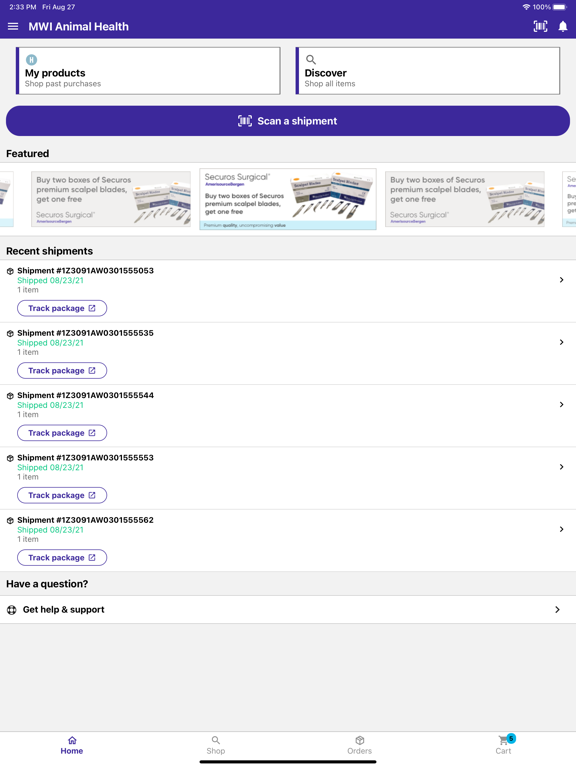Open the left Securos scalpel blades promo banner
The height and width of the screenshot is (768, 576).
coord(111,199)
